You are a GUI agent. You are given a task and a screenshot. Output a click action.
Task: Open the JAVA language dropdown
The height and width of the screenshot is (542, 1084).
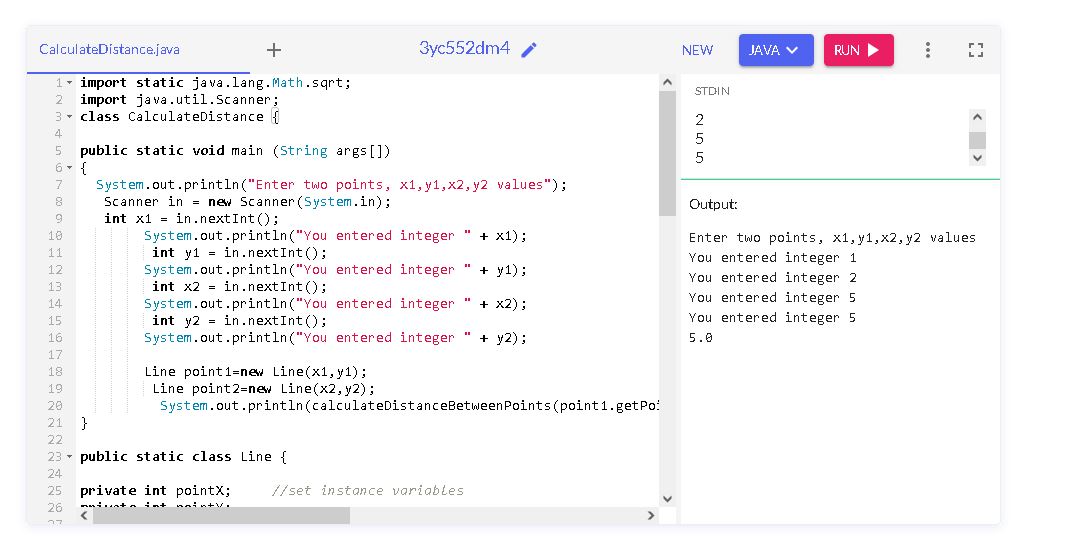775,50
